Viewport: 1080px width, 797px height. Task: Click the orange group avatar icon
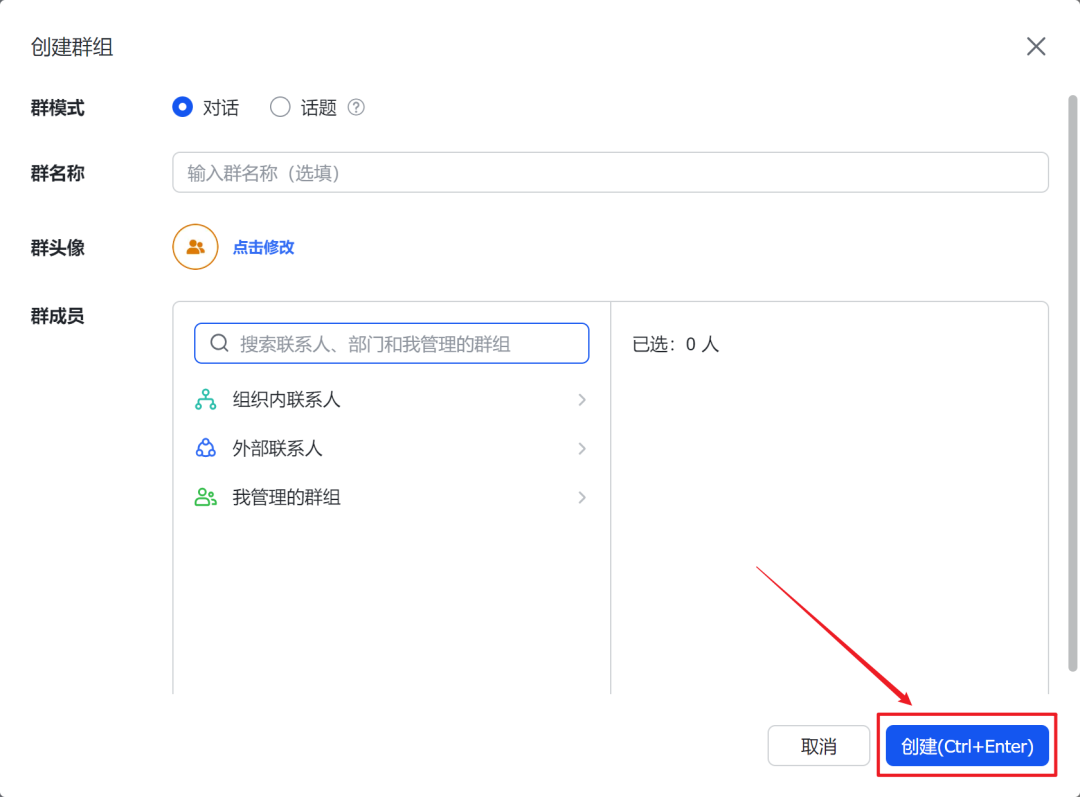point(195,247)
